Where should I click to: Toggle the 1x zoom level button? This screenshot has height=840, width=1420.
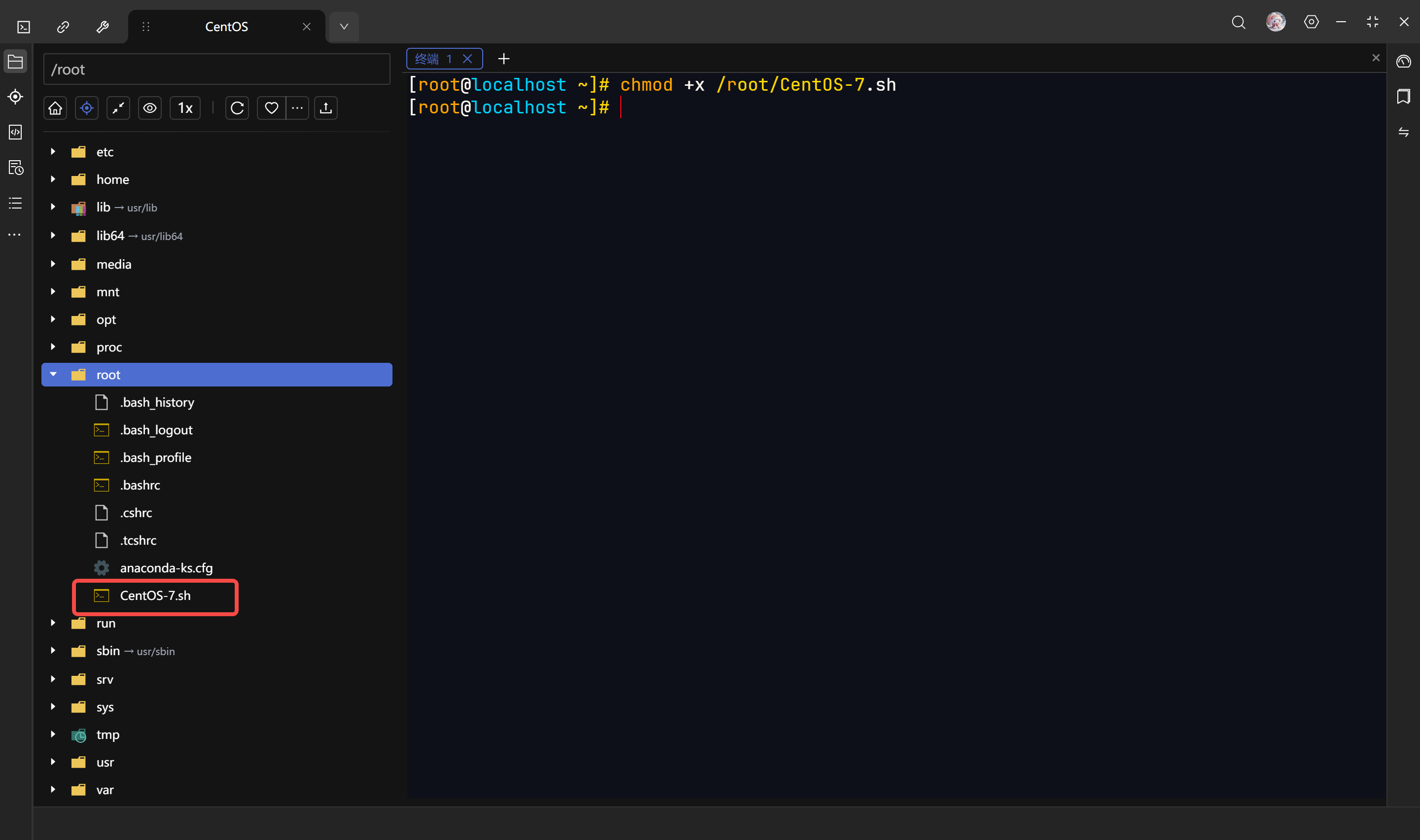(185, 108)
